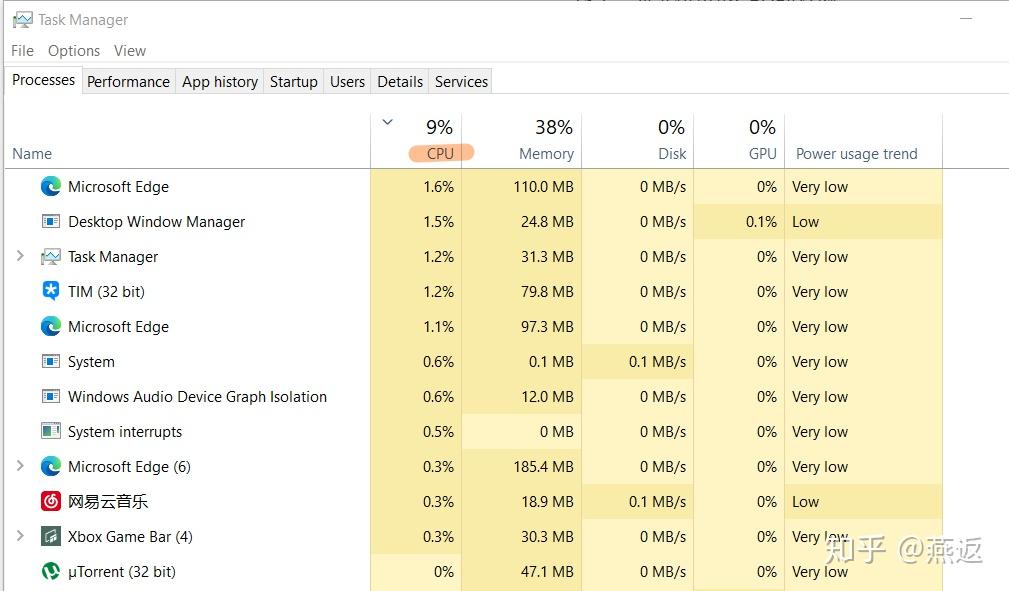Click the 185.4 MB memory value
This screenshot has width=1009, height=591.
(543, 466)
